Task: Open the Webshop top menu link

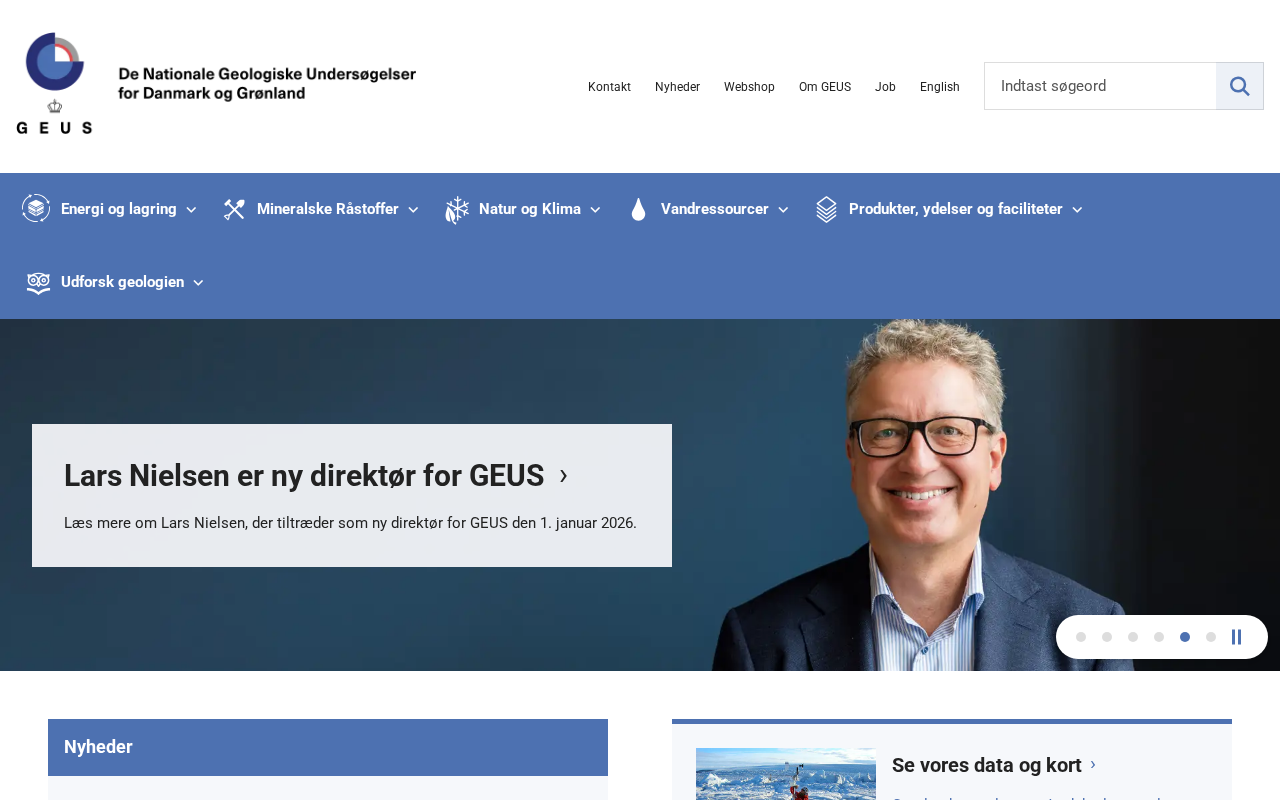Action: (x=749, y=87)
